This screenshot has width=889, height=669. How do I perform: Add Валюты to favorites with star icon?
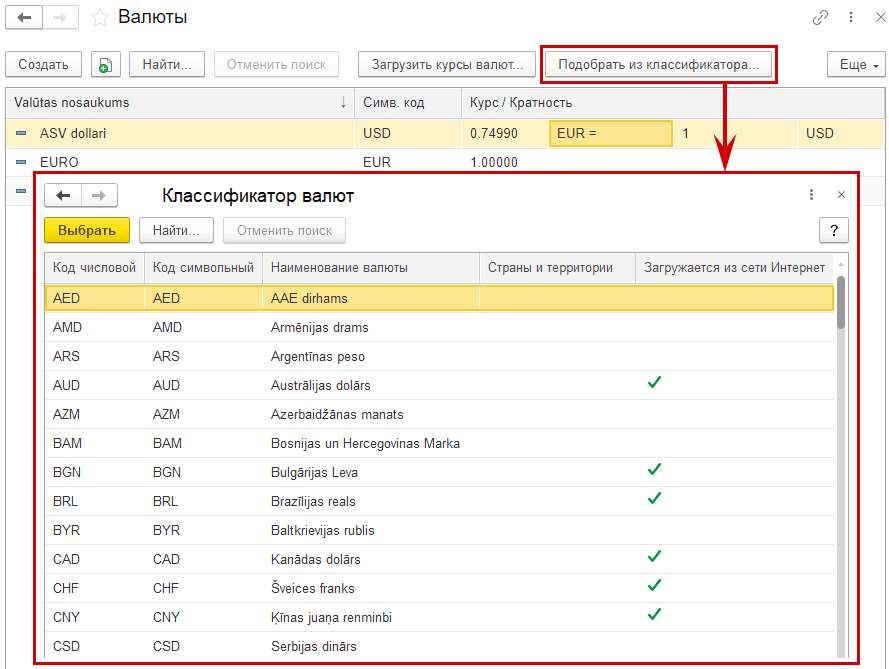99,18
